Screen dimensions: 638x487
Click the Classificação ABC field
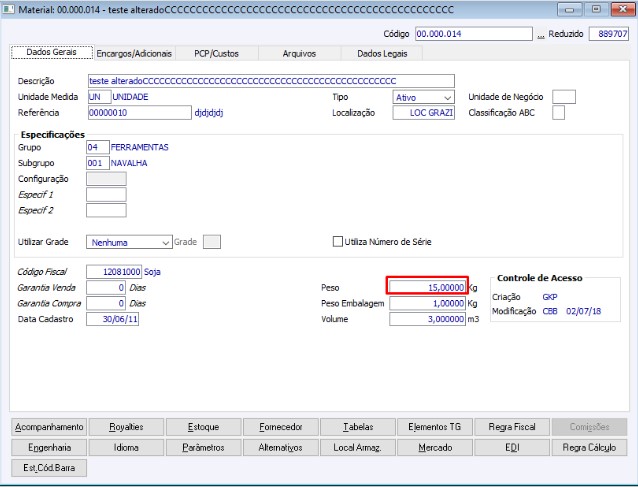tap(558, 113)
